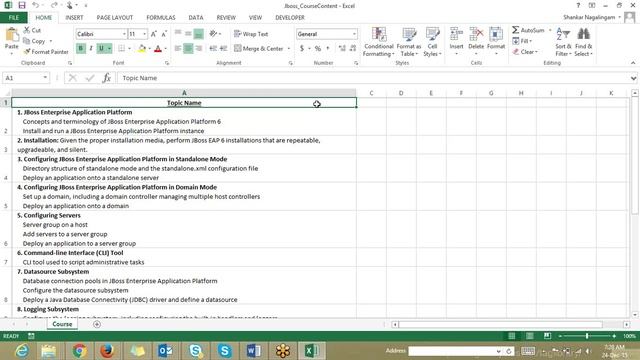Toggle Center horizontal alignment
The height and width of the screenshot is (360, 640).
coord(188,49)
